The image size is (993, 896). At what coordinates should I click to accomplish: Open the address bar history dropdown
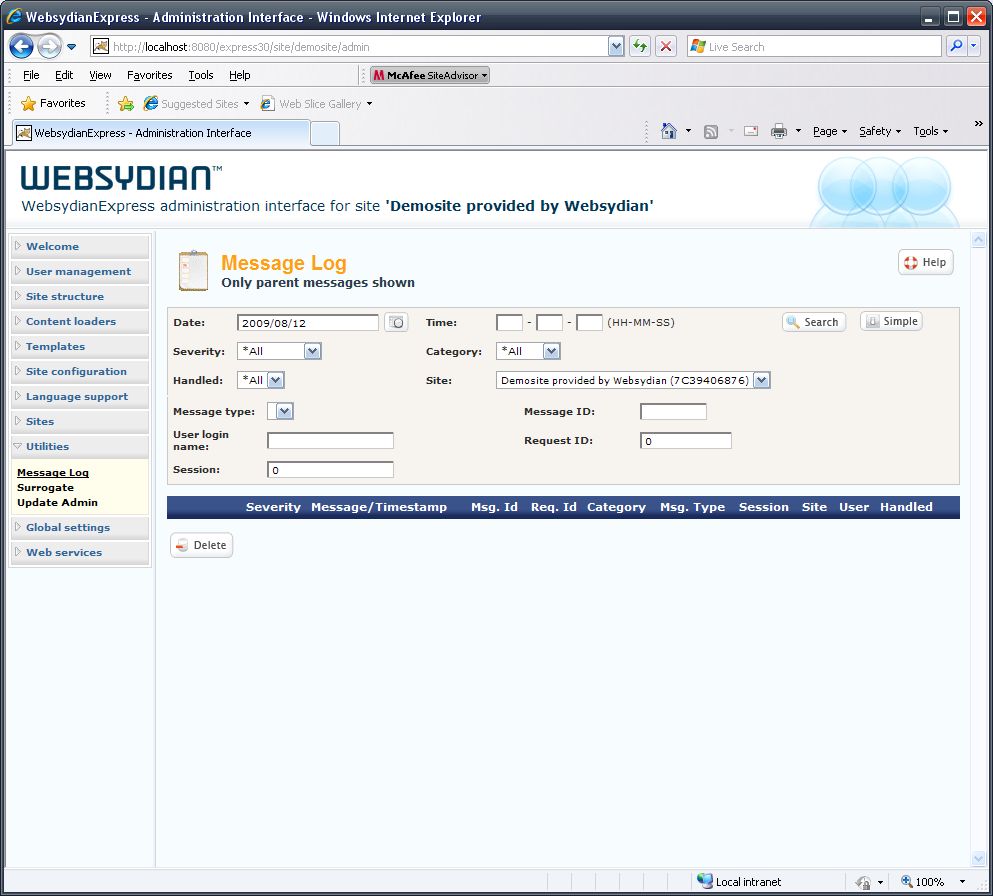click(x=616, y=46)
